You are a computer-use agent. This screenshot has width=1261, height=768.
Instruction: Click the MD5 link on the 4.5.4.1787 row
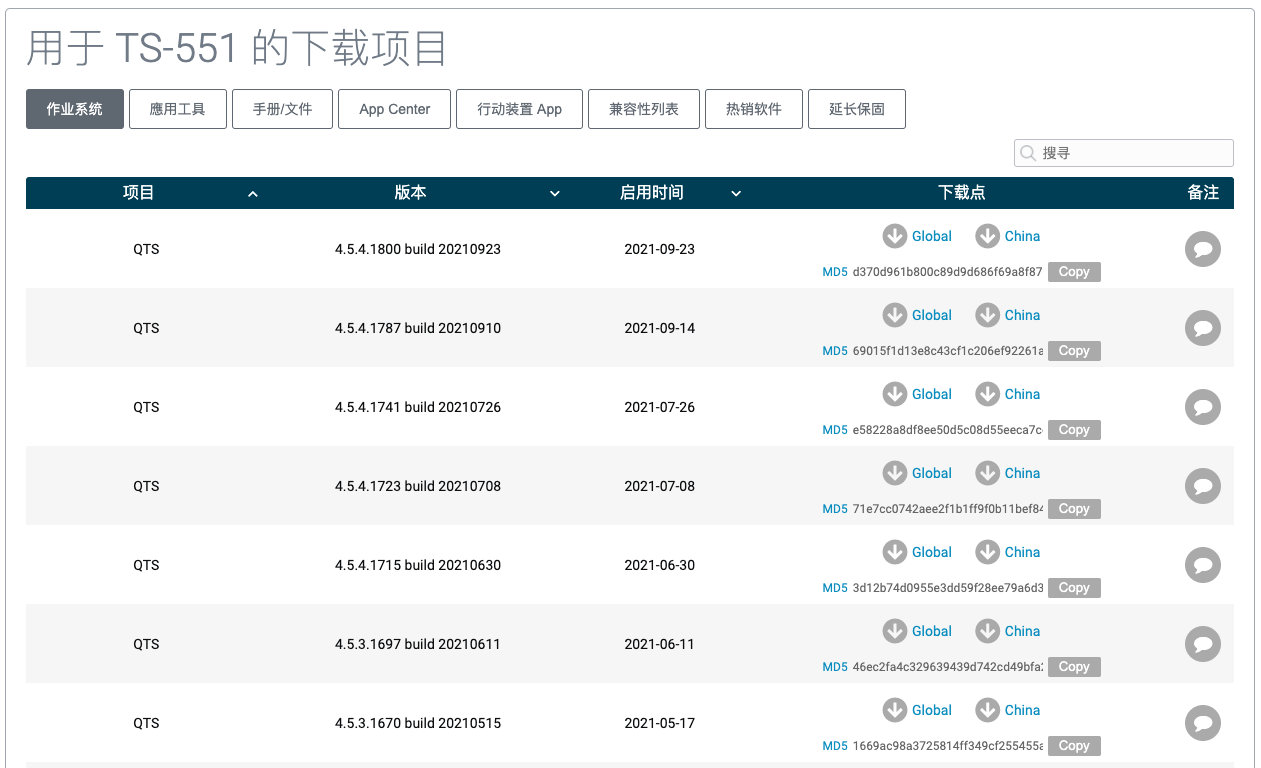[x=834, y=351]
